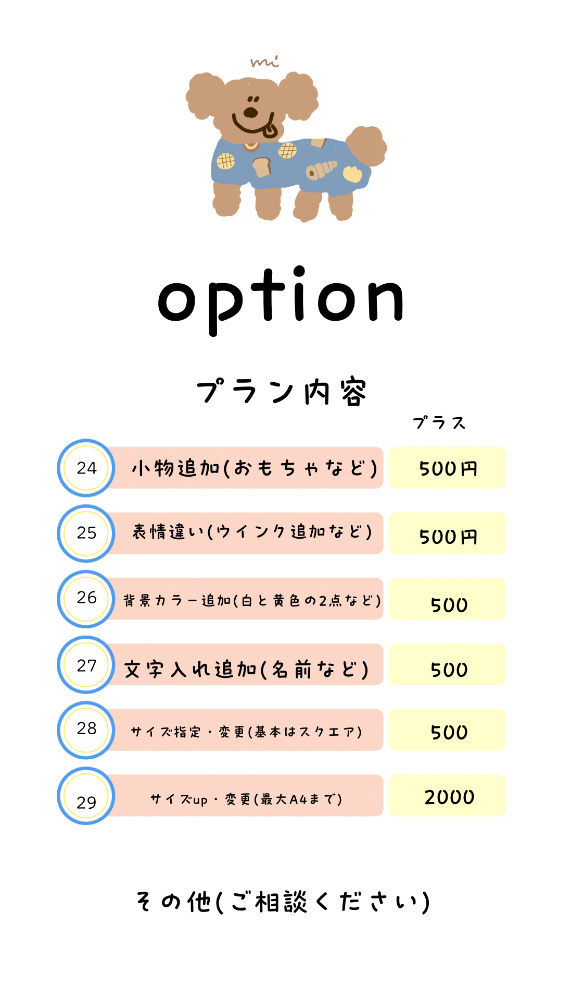Click the 500円 price box for option 24
562x1000 pixels.
coord(447,468)
